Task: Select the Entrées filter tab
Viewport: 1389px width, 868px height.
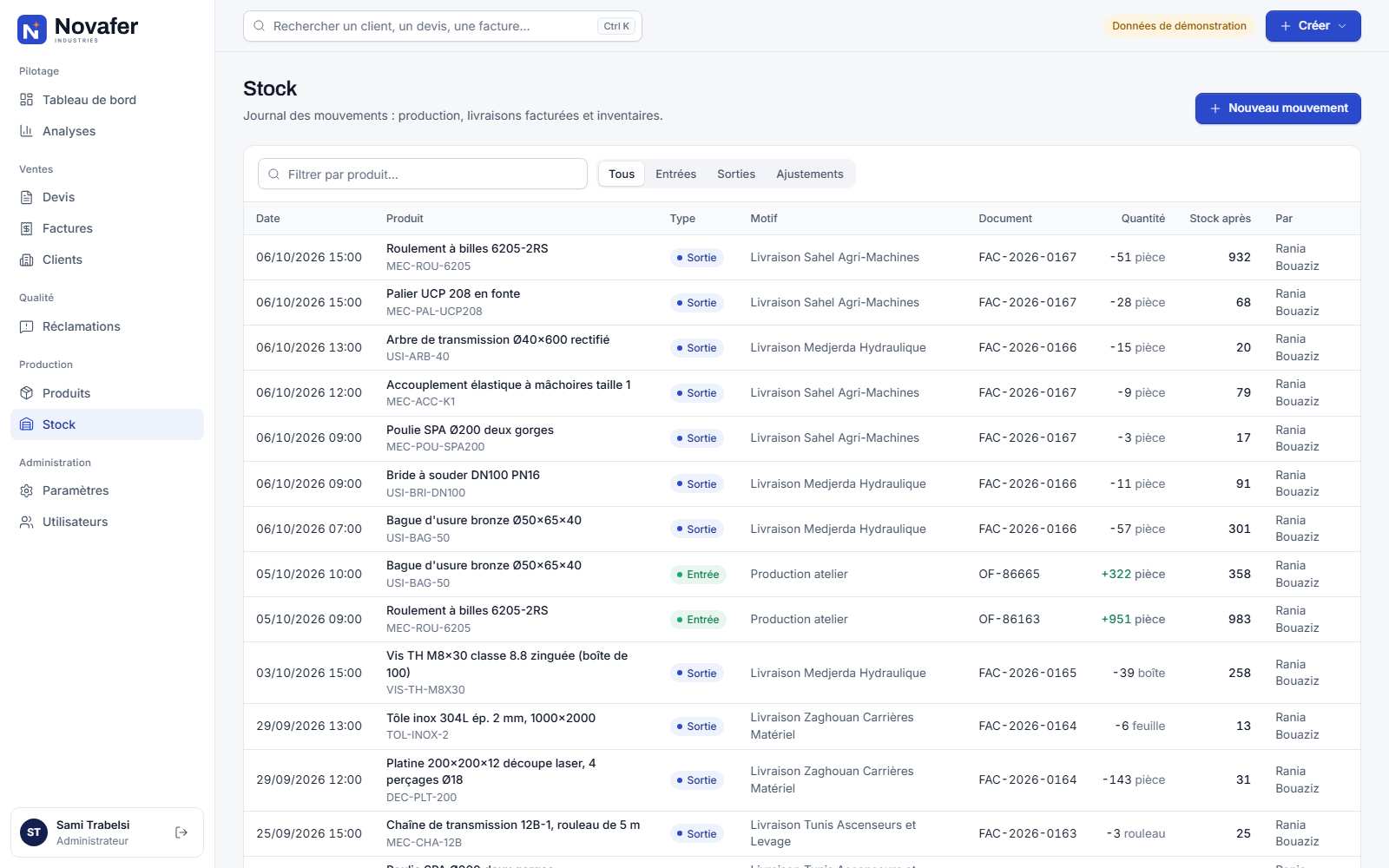Action: (x=675, y=174)
